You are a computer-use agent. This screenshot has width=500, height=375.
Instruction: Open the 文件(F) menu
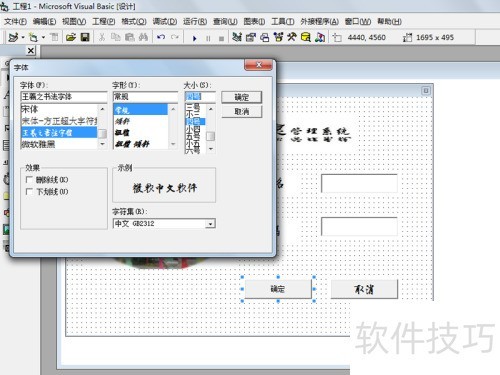tap(15, 22)
